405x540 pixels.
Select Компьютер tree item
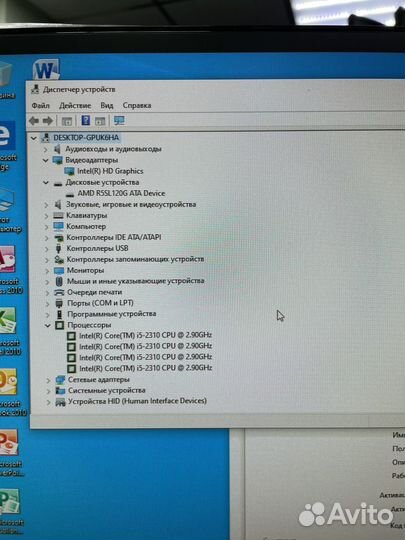click(x=86, y=226)
